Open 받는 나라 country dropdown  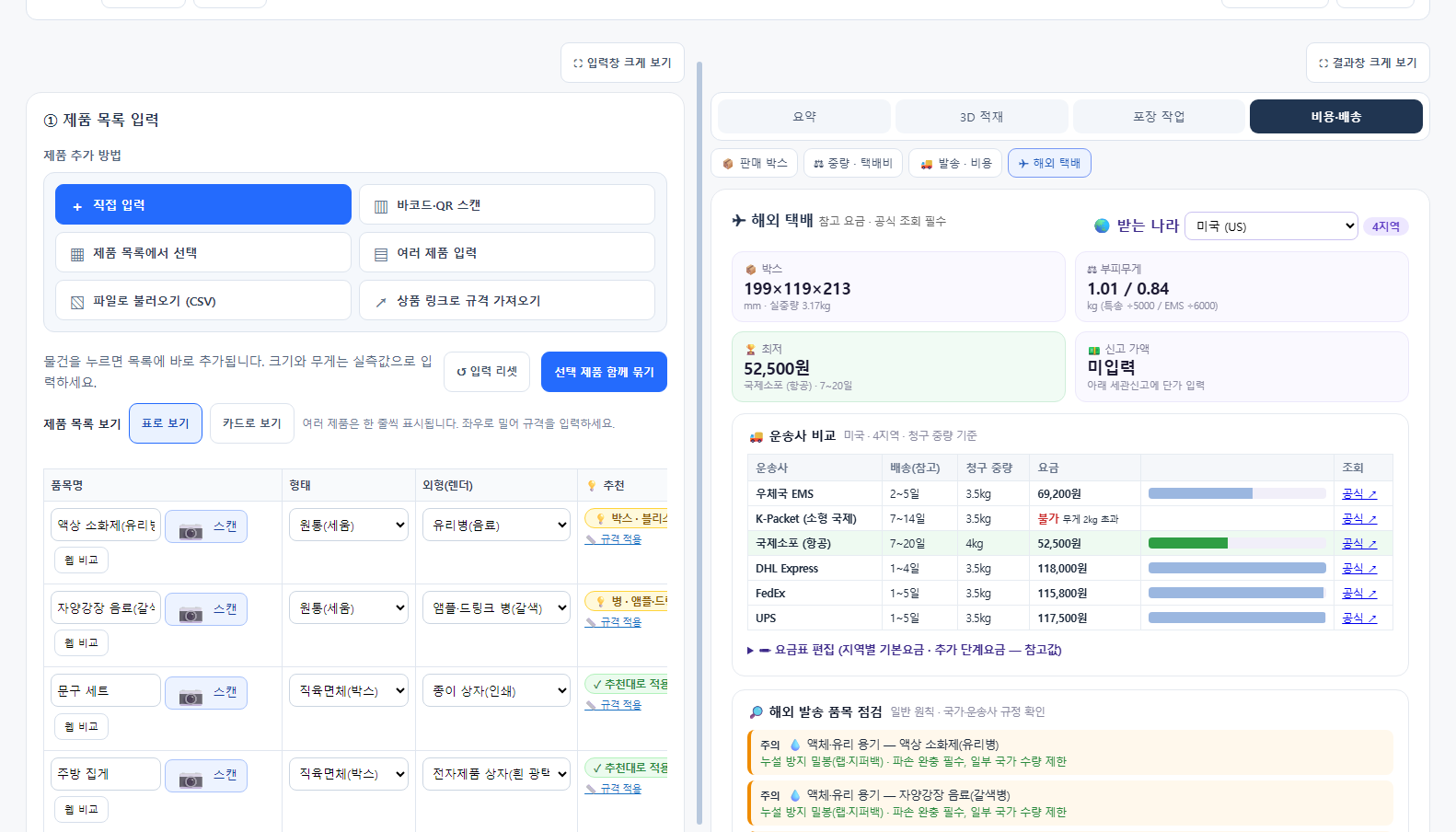[1271, 226]
